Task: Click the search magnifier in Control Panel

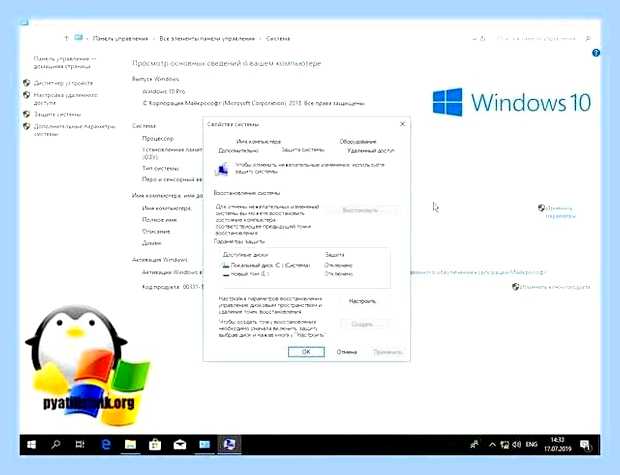Action: (x=588, y=38)
